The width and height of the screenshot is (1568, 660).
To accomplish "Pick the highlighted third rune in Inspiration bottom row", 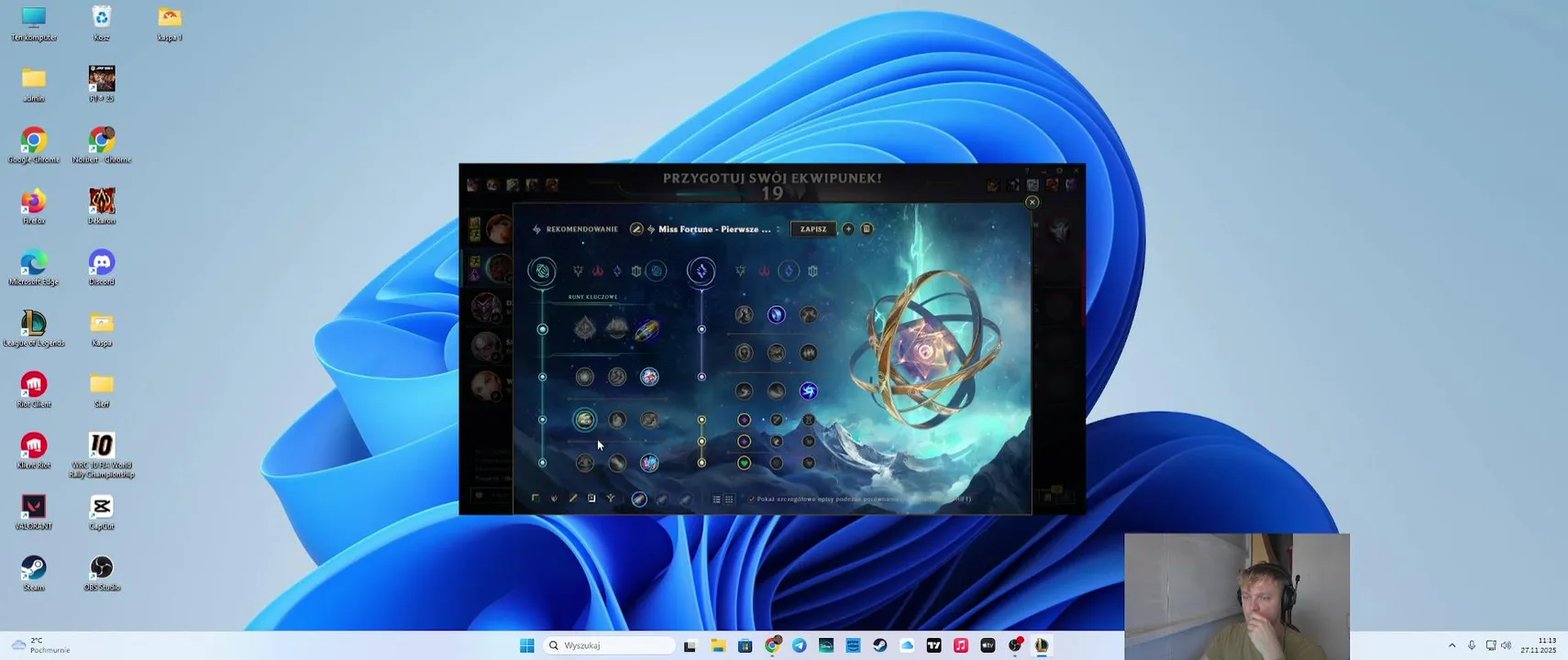I will point(649,463).
